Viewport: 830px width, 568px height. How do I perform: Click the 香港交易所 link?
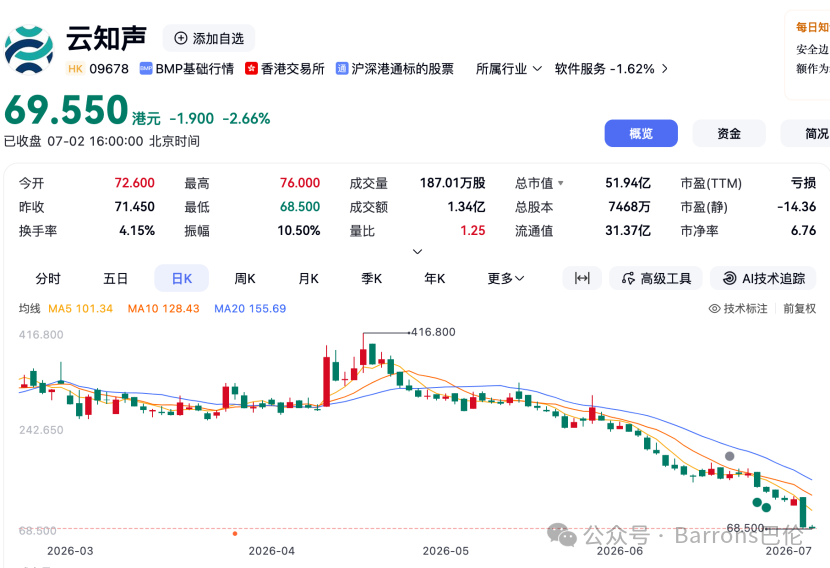coord(293,69)
